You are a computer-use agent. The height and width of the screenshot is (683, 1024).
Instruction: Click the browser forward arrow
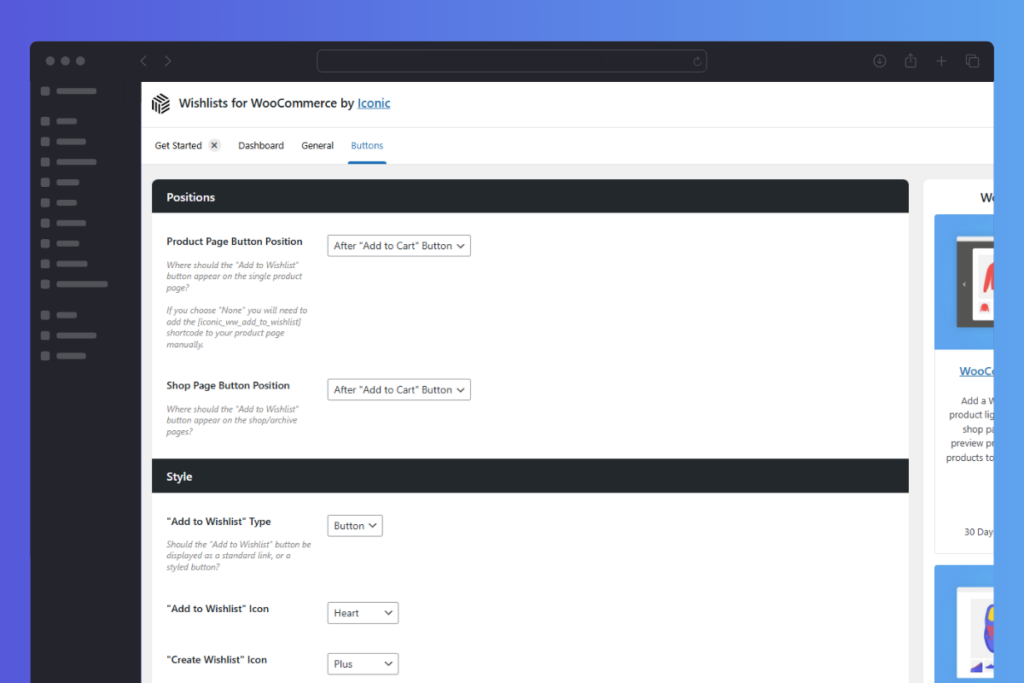pyautogui.click(x=168, y=60)
